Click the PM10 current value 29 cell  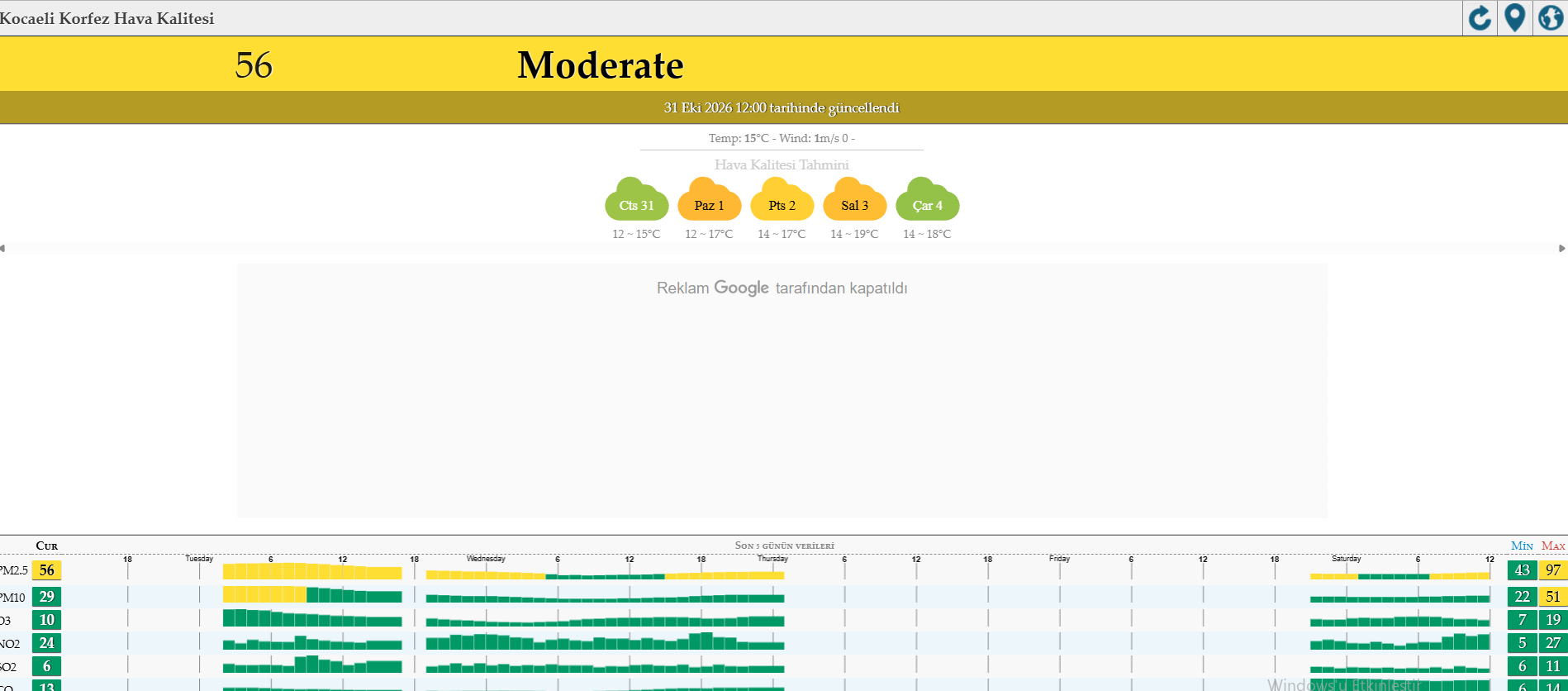(x=47, y=597)
